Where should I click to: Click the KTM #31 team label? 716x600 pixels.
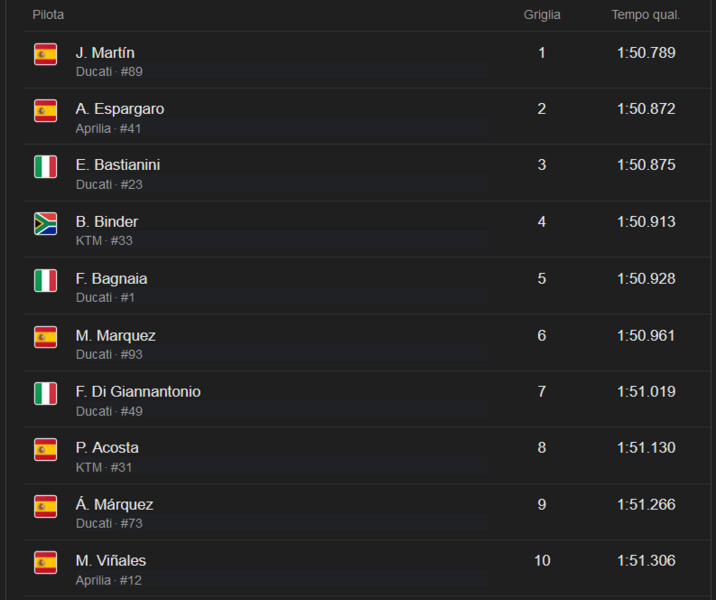[x=104, y=467]
